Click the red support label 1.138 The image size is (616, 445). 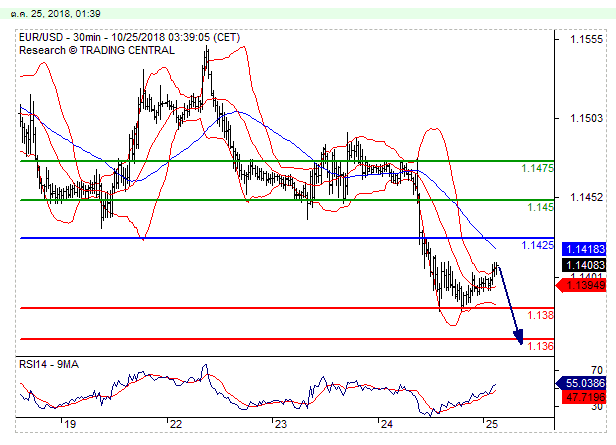(540, 315)
